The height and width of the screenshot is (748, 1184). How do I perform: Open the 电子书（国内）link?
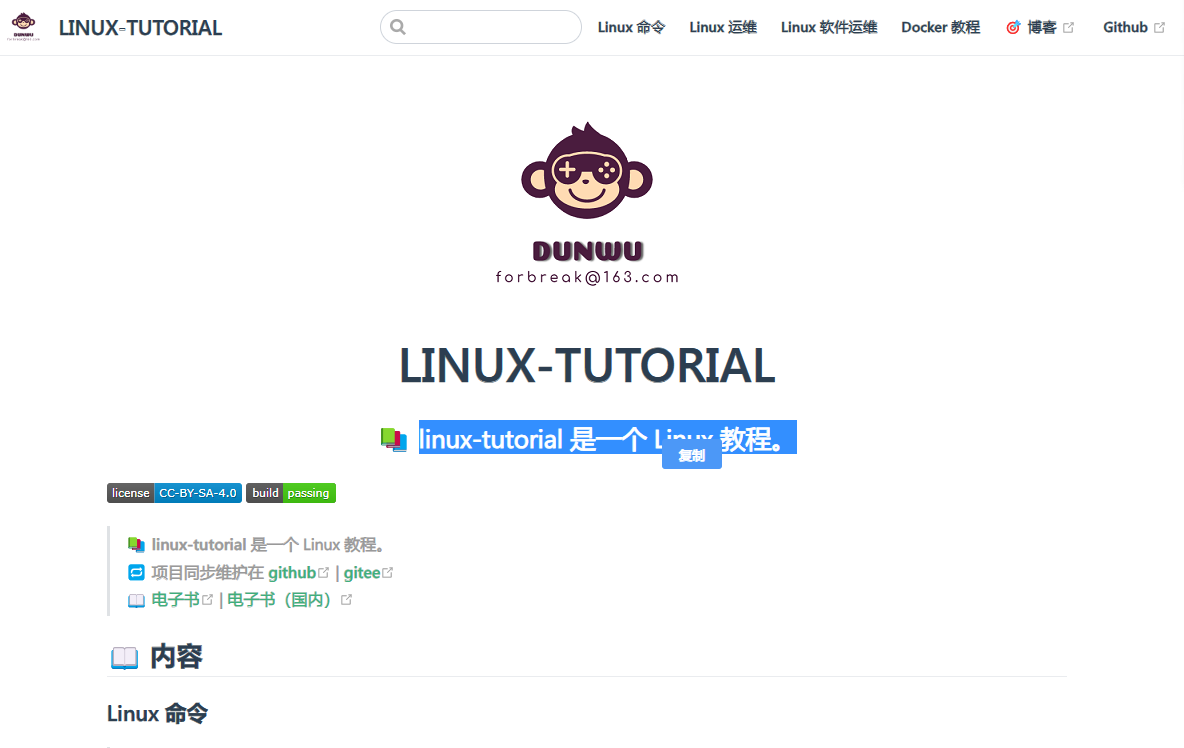pos(279,599)
